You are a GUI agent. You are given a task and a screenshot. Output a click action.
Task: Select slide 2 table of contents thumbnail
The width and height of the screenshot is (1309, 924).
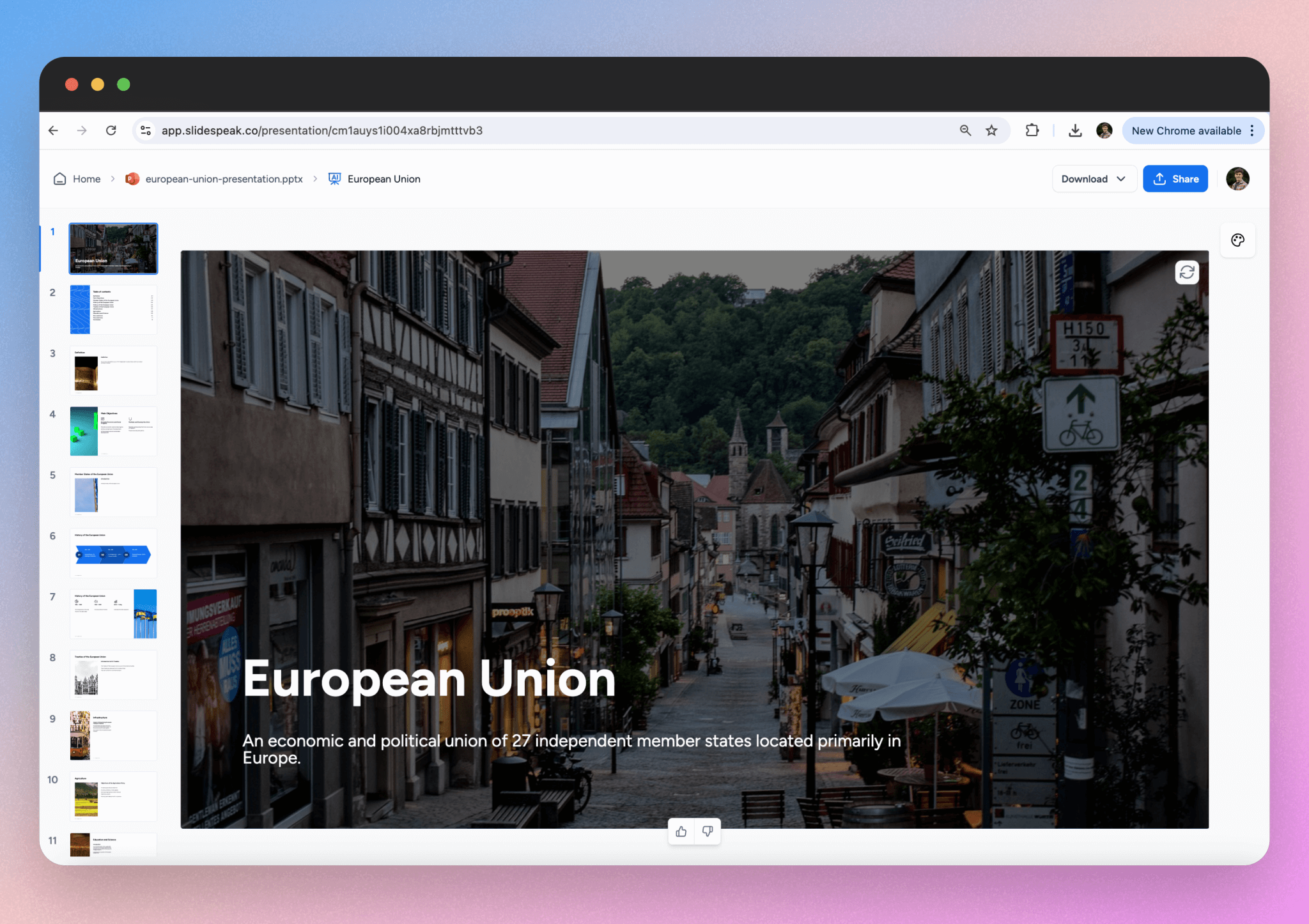point(113,309)
